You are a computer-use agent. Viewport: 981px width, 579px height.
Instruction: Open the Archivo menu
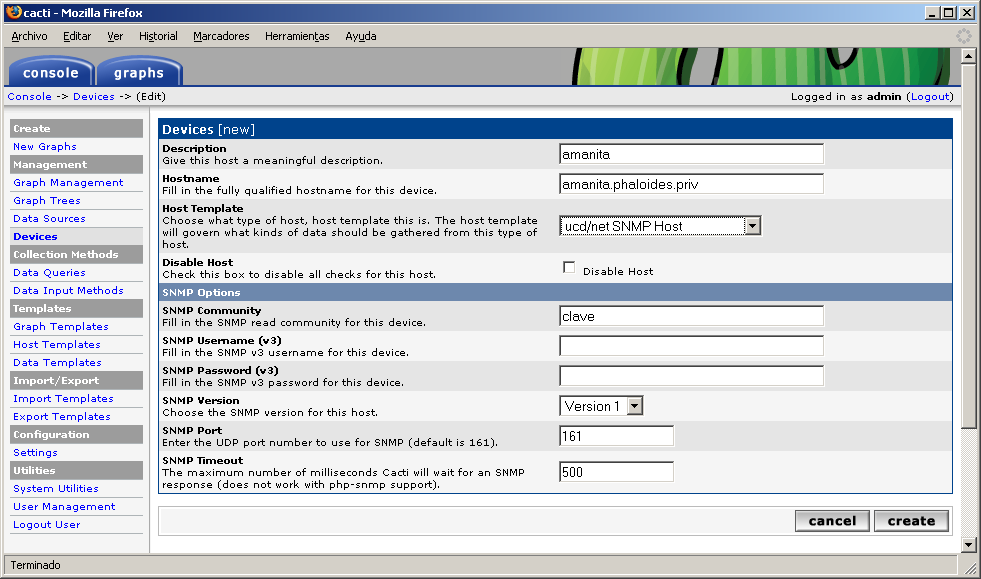pyautogui.click(x=29, y=36)
